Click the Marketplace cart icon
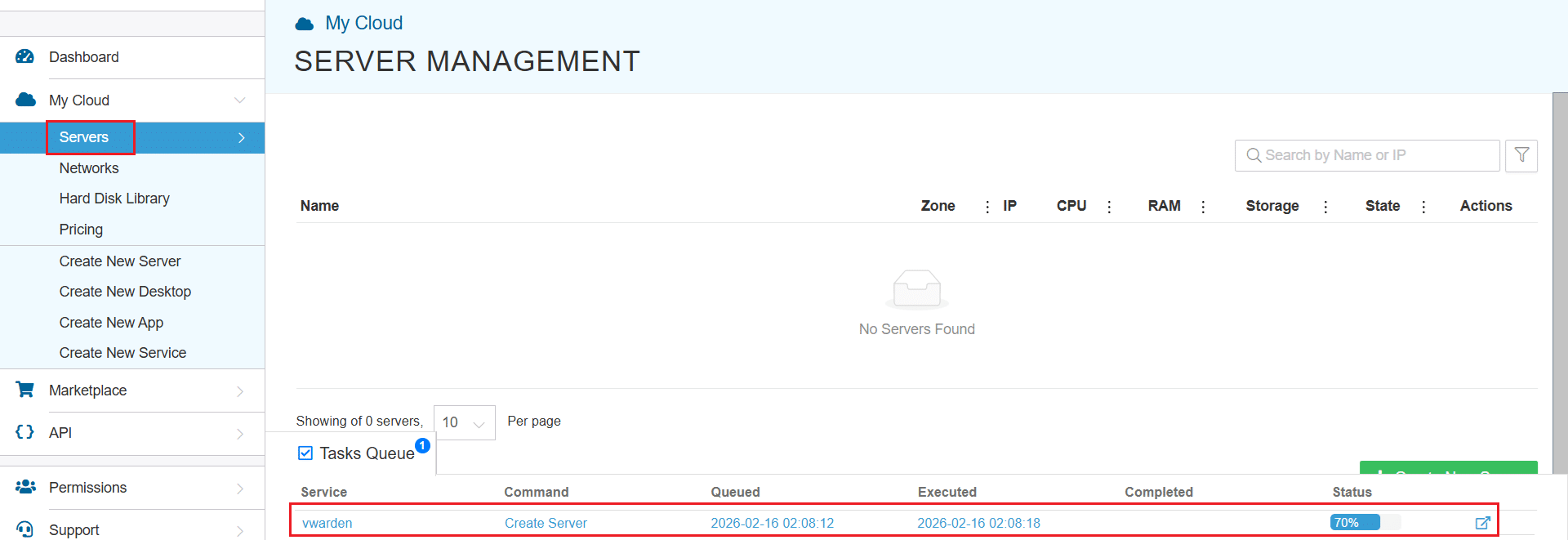 25,390
